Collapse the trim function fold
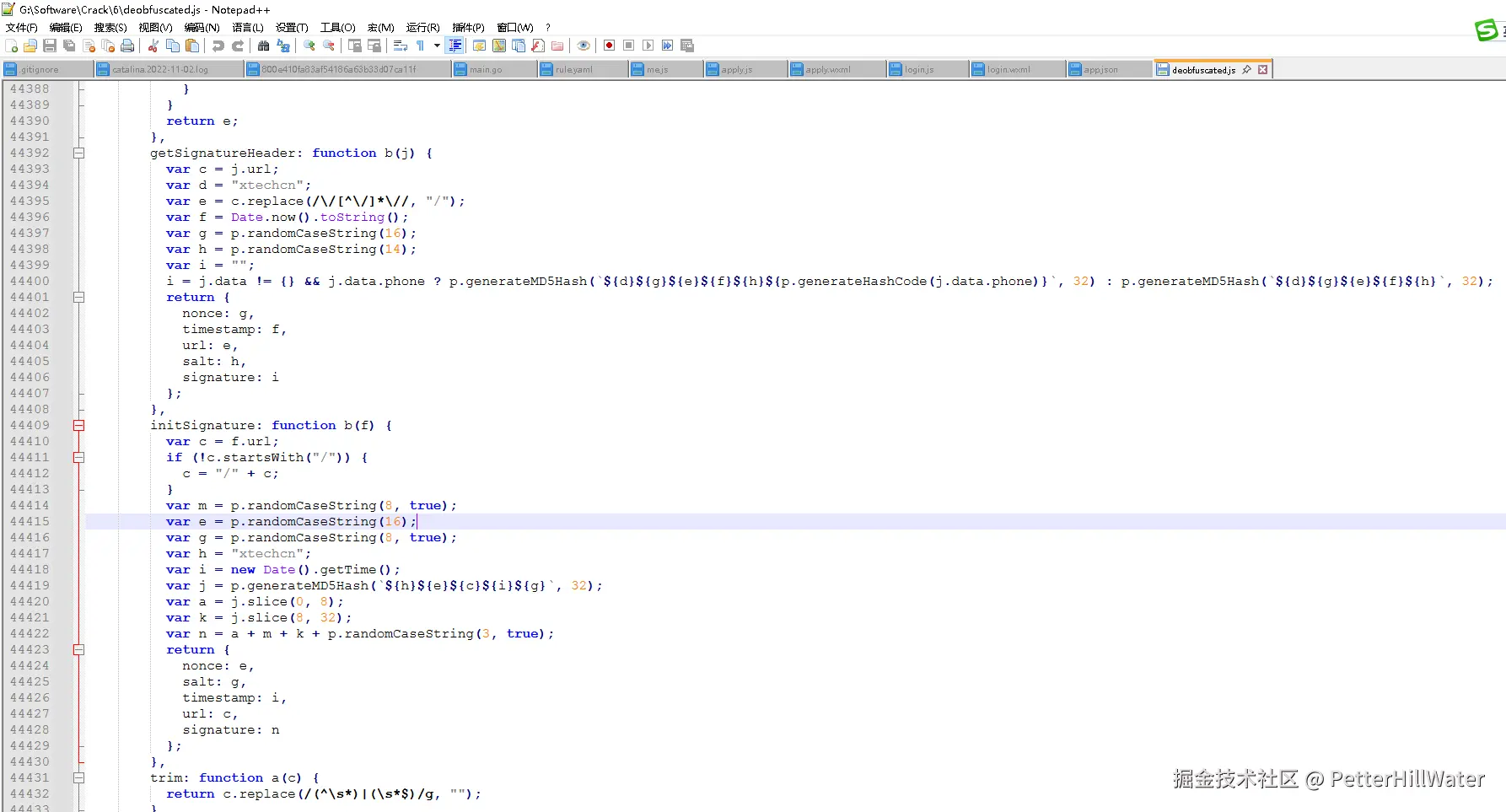 [78, 777]
